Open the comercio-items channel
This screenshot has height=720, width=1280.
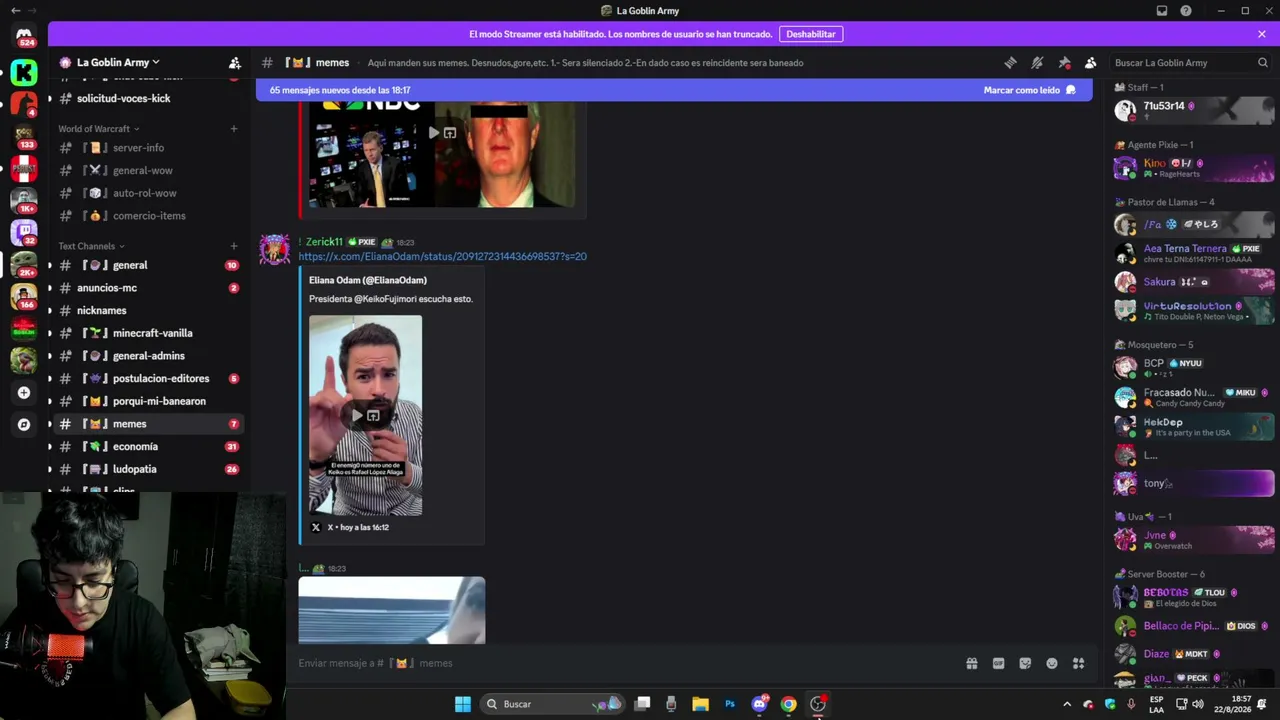tap(150, 216)
